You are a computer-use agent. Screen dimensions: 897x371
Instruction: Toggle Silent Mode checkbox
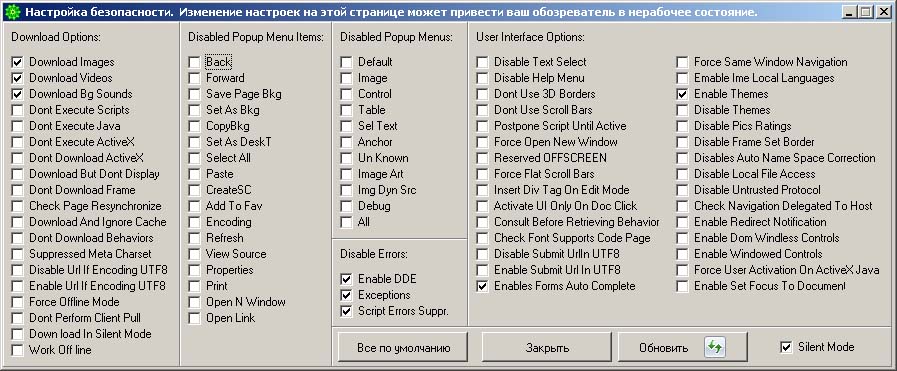[x=787, y=347]
